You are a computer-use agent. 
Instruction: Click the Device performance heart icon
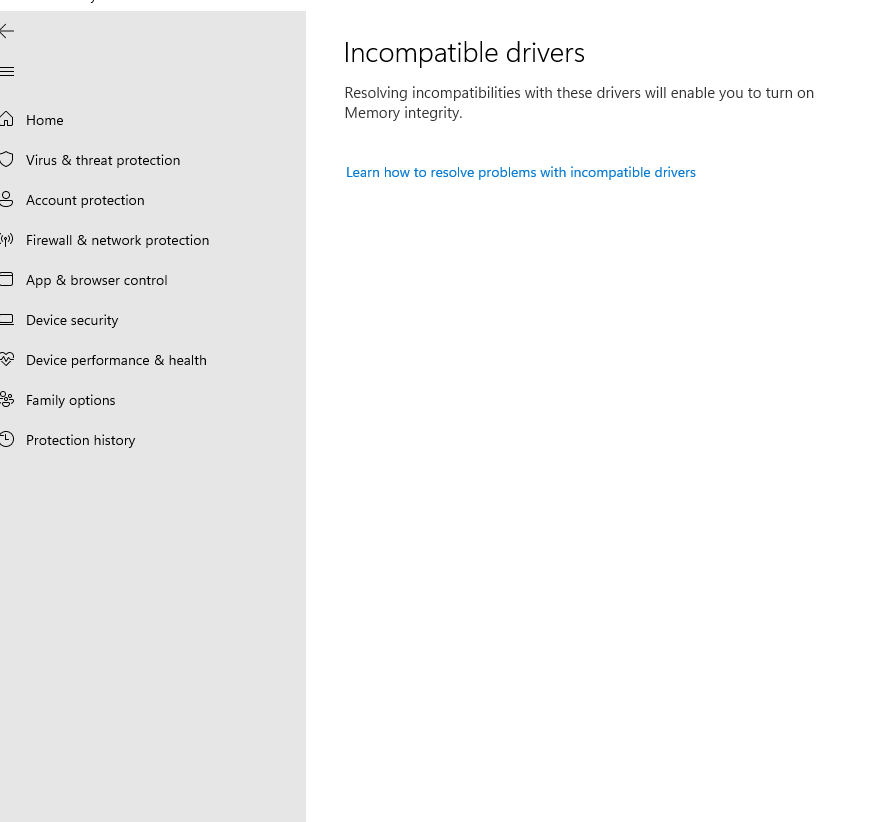click(7, 359)
